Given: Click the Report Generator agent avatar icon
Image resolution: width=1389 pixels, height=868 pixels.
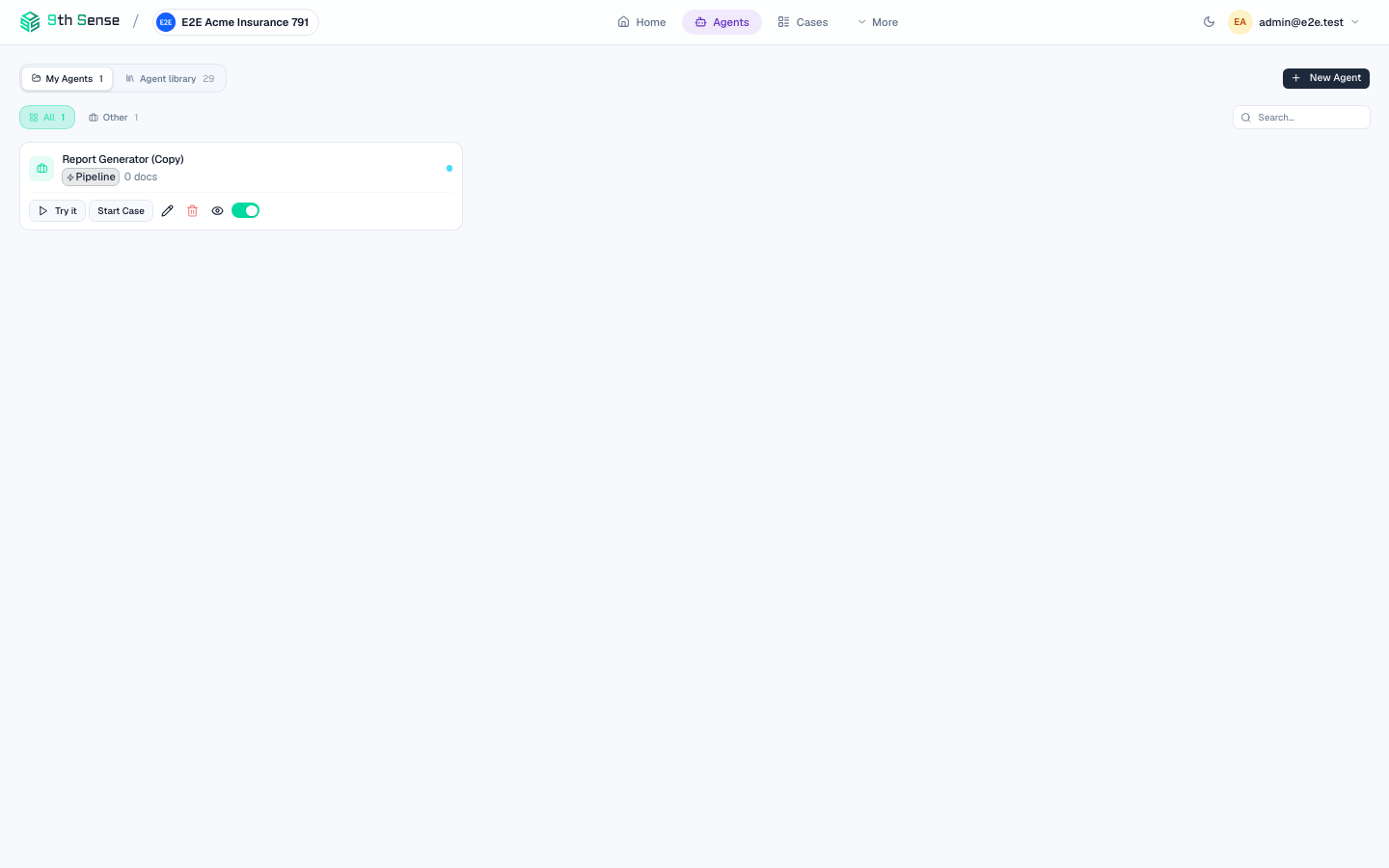Looking at the screenshot, I should click(42, 169).
